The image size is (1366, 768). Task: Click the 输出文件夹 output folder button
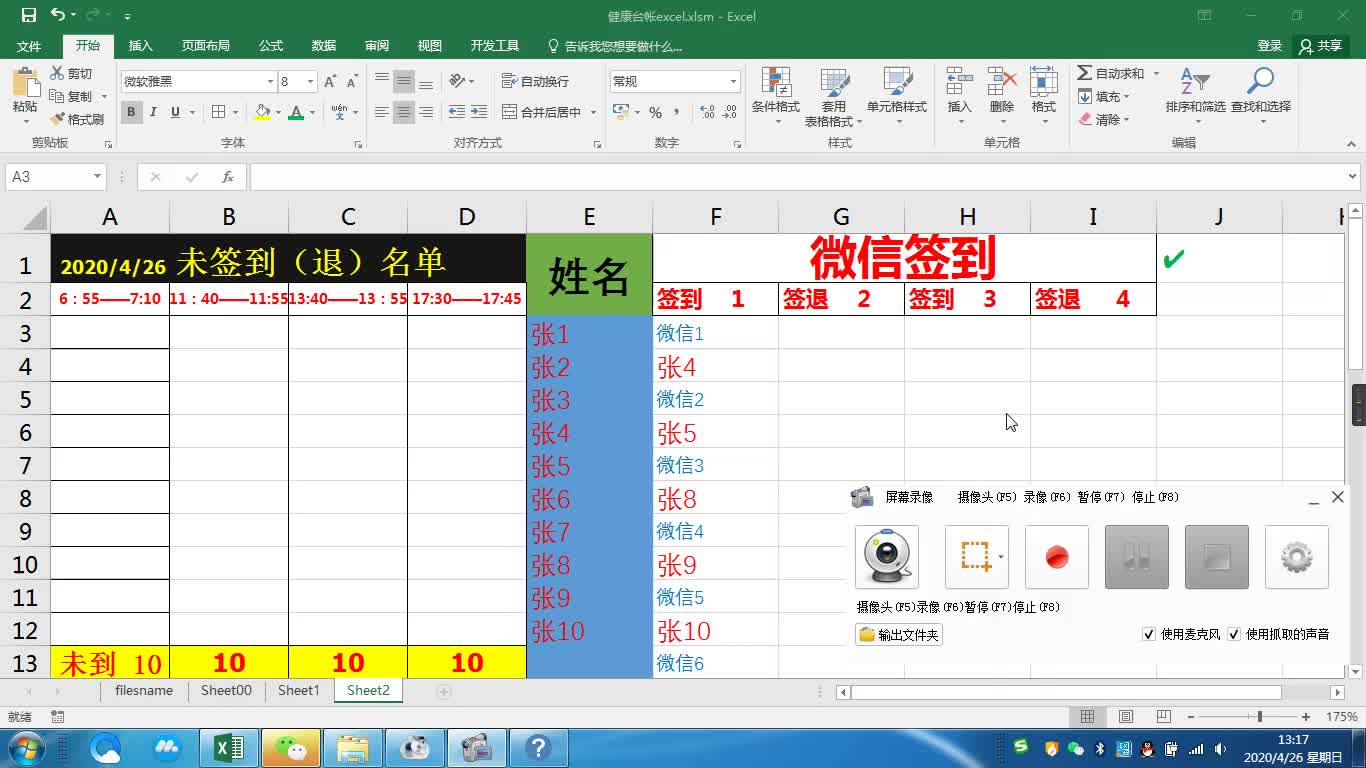(897, 635)
